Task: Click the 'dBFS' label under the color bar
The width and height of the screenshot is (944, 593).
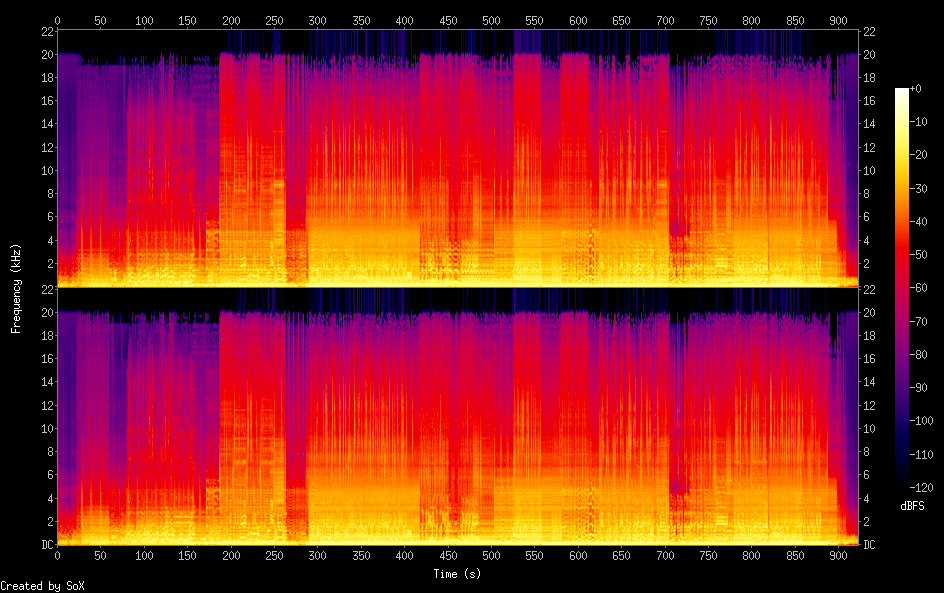Action: coord(911,507)
